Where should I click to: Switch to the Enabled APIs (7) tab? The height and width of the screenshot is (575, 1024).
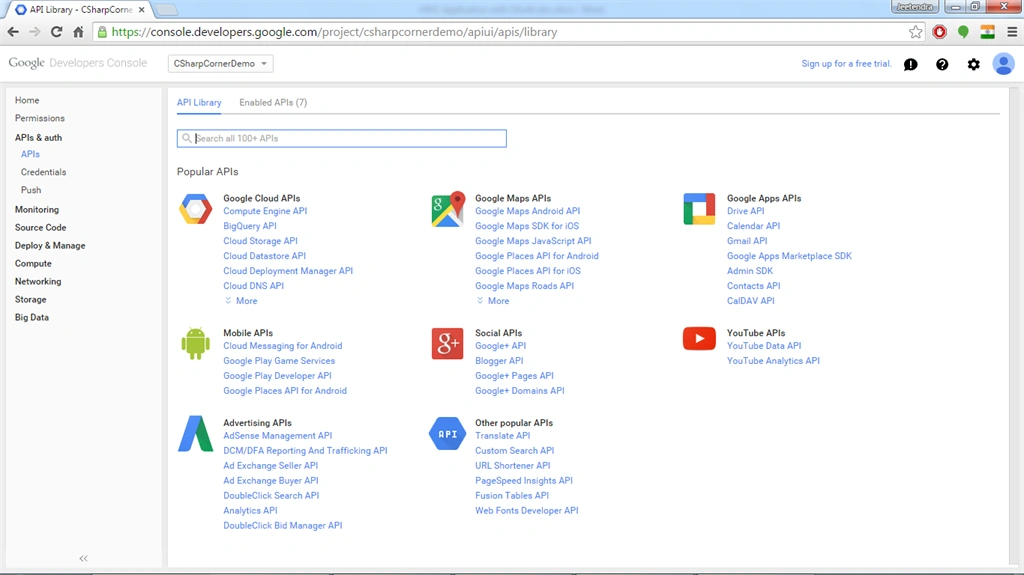[273, 103]
